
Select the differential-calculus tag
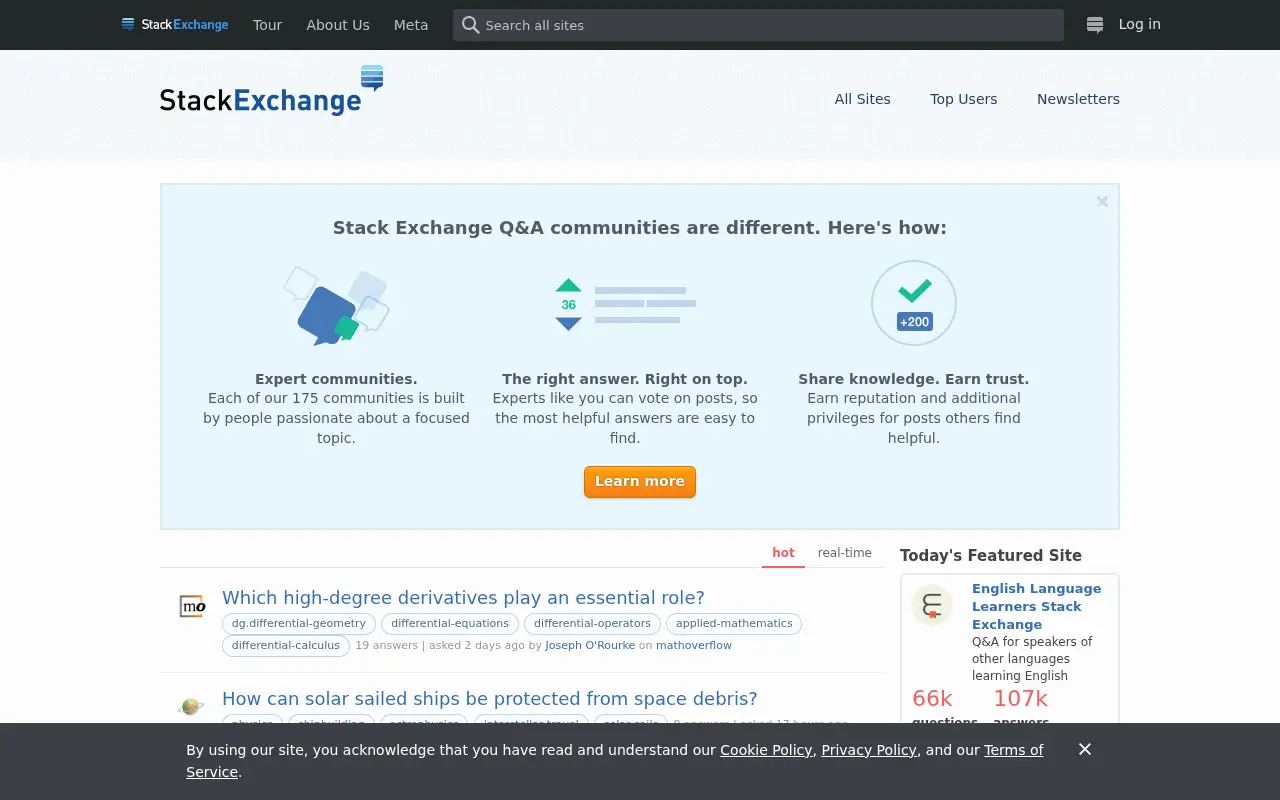(x=286, y=646)
